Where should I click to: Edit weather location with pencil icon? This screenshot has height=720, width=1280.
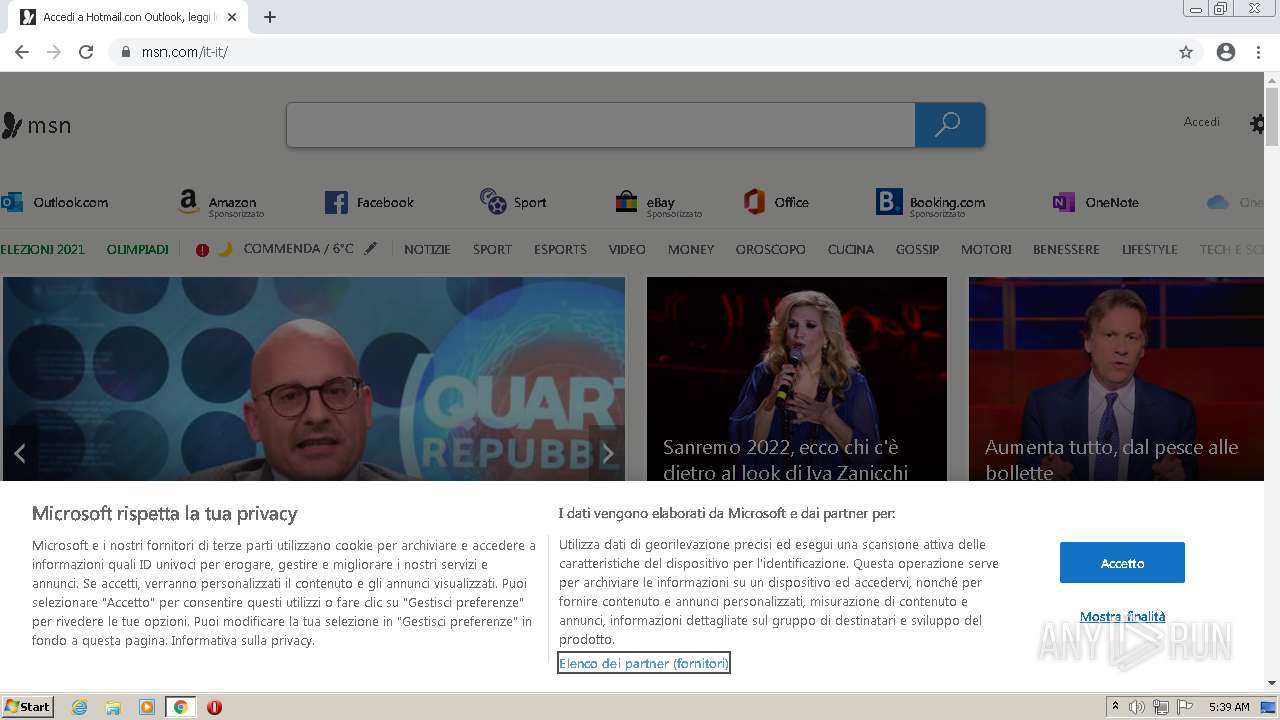370,249
